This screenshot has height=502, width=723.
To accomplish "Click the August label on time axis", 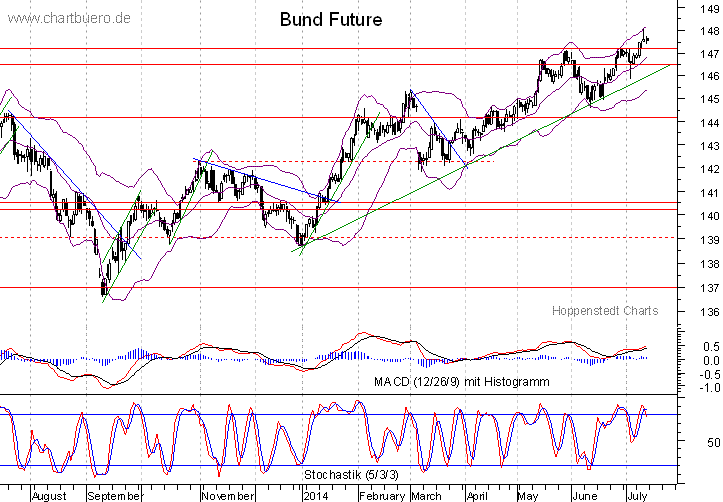I will tap(48, 494).
